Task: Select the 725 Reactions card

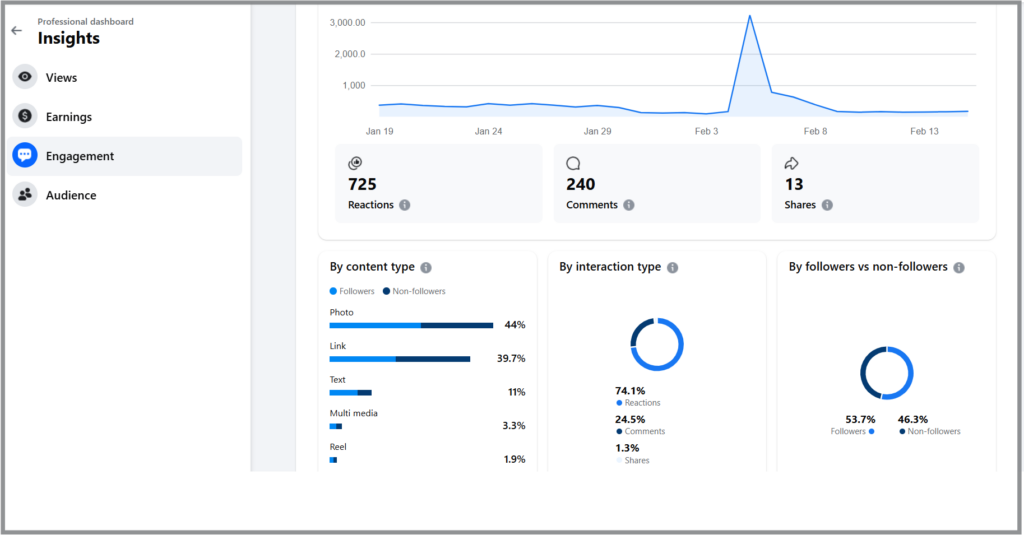Action: tap(438, 183)
